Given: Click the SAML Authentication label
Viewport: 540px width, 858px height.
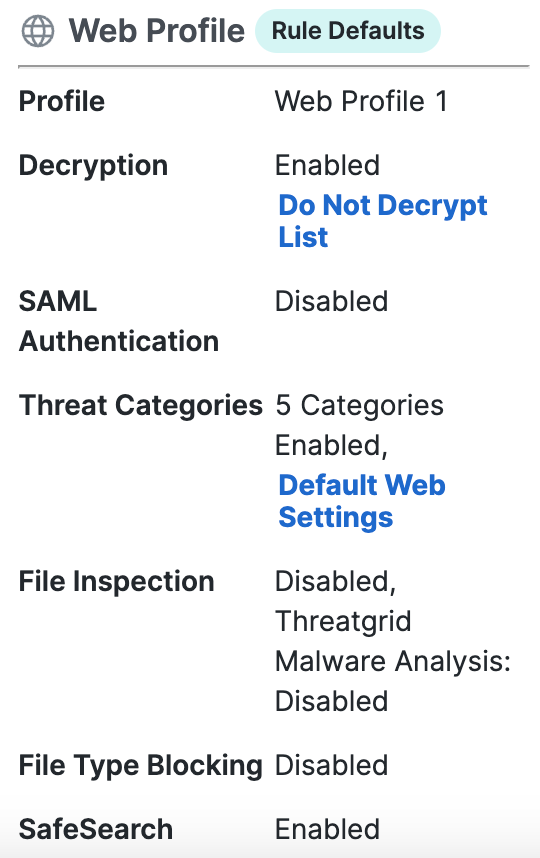Looking at the screenshot, I should coord(119,321).
